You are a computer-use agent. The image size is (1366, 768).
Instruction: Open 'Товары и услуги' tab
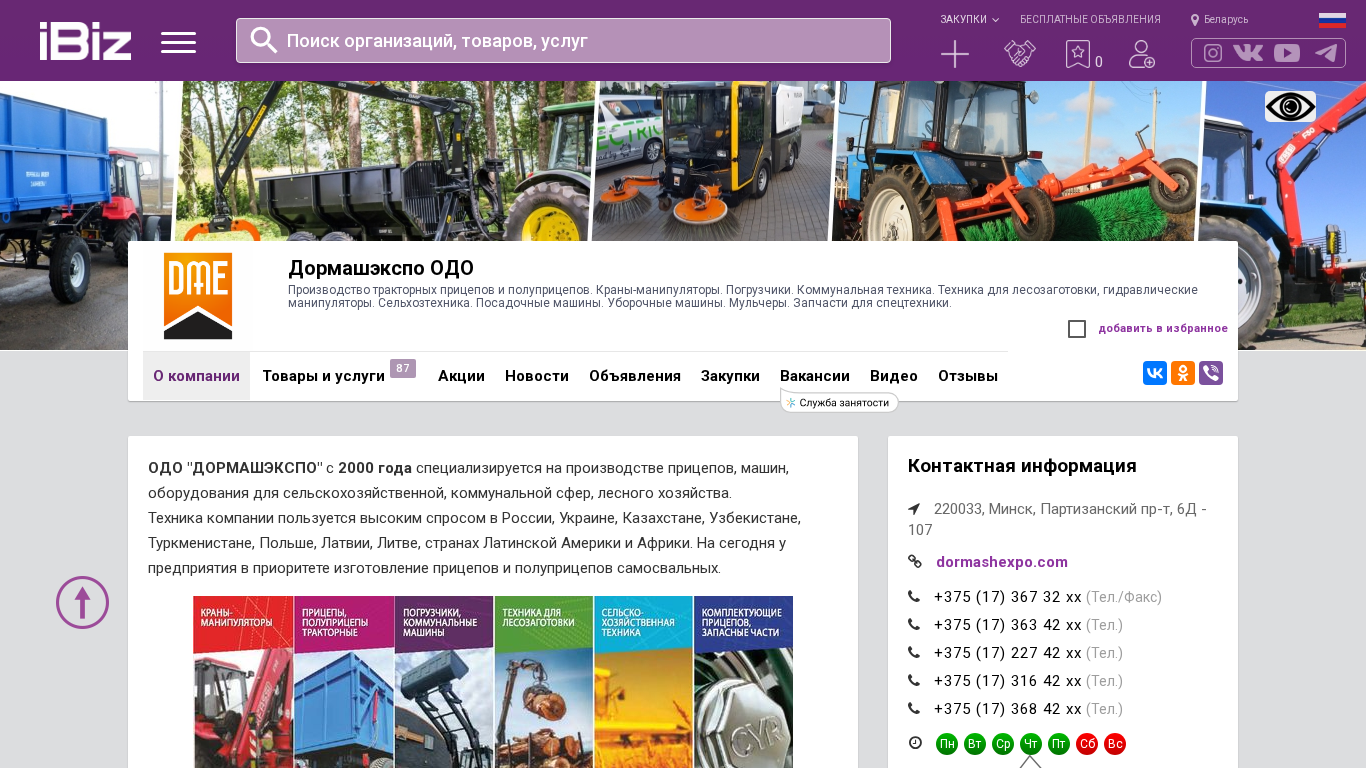[324, 376]
